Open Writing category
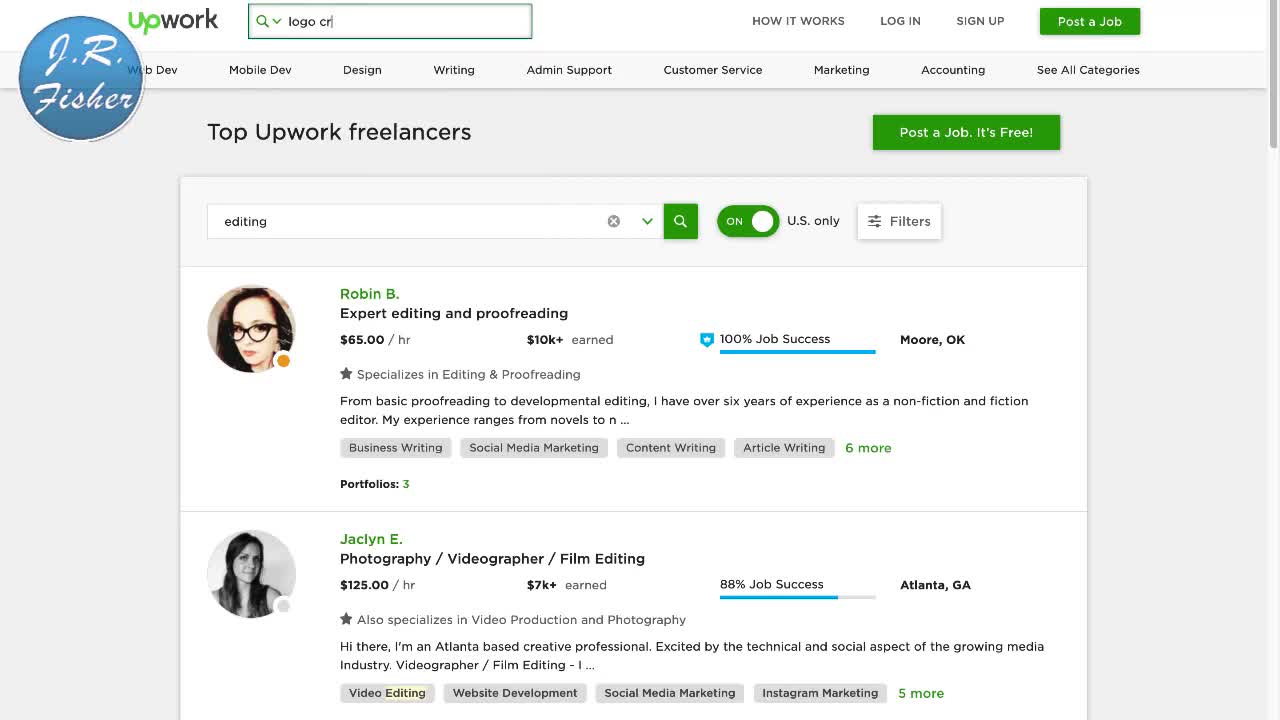 click(454, 70)
